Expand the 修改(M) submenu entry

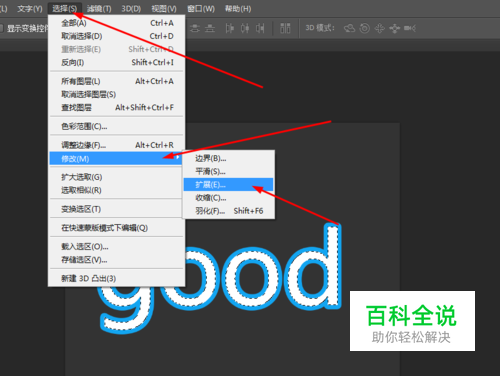pyautogui.click(x=115, y=159)
